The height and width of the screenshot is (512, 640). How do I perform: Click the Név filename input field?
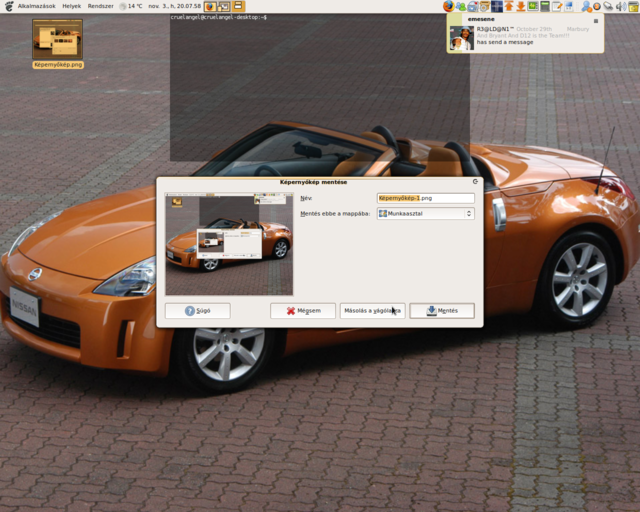pos(425,198)
